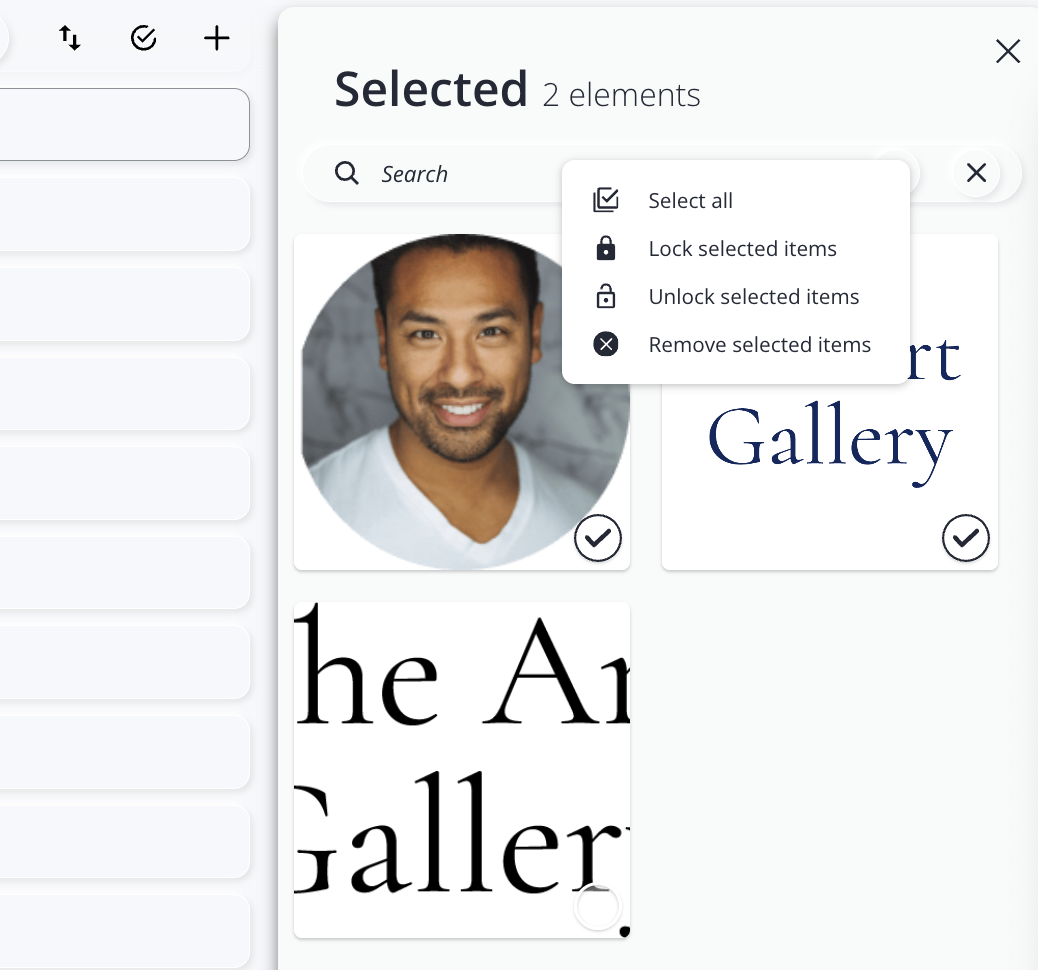Click the open padlock icon in menu
Image resolution: width=1038 pixels, height=970 pixels.
[606, 297]
